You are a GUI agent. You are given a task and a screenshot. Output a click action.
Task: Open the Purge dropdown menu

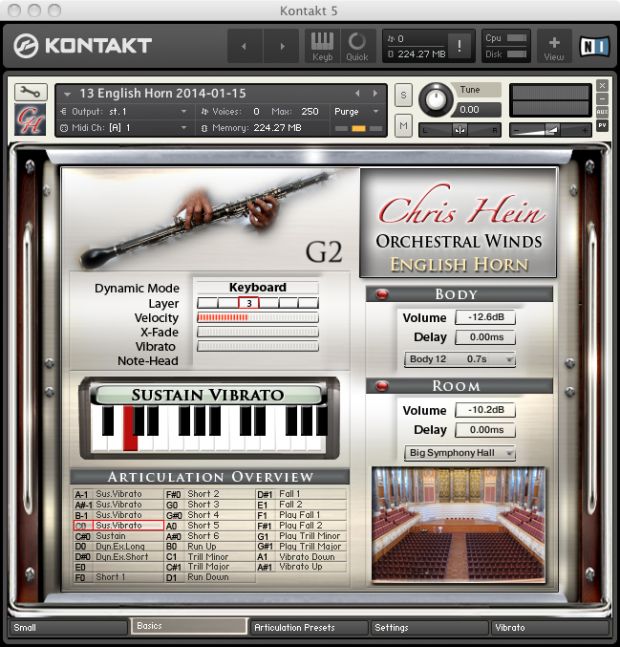pyautogui.click(x=356, y=112)
